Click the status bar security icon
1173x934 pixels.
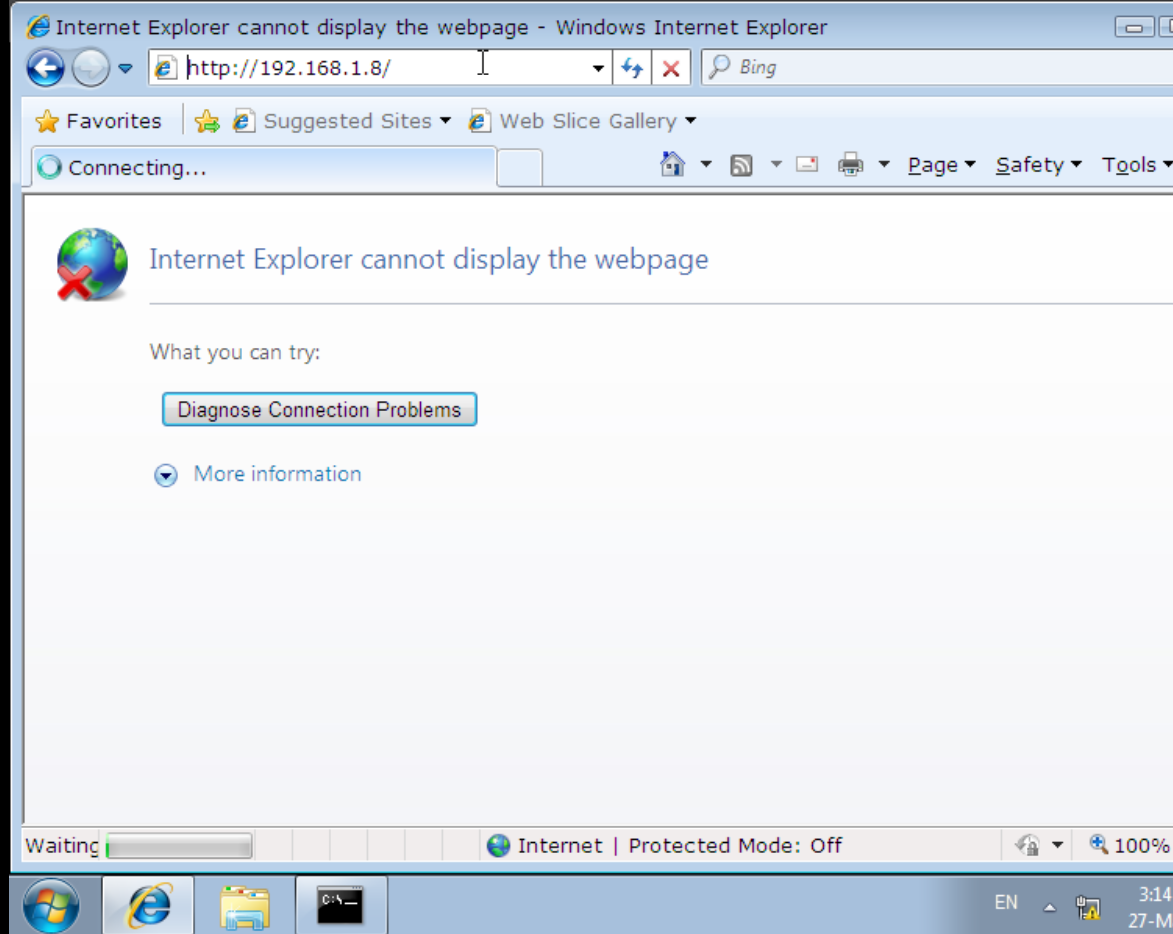(x=1028, y=846)
